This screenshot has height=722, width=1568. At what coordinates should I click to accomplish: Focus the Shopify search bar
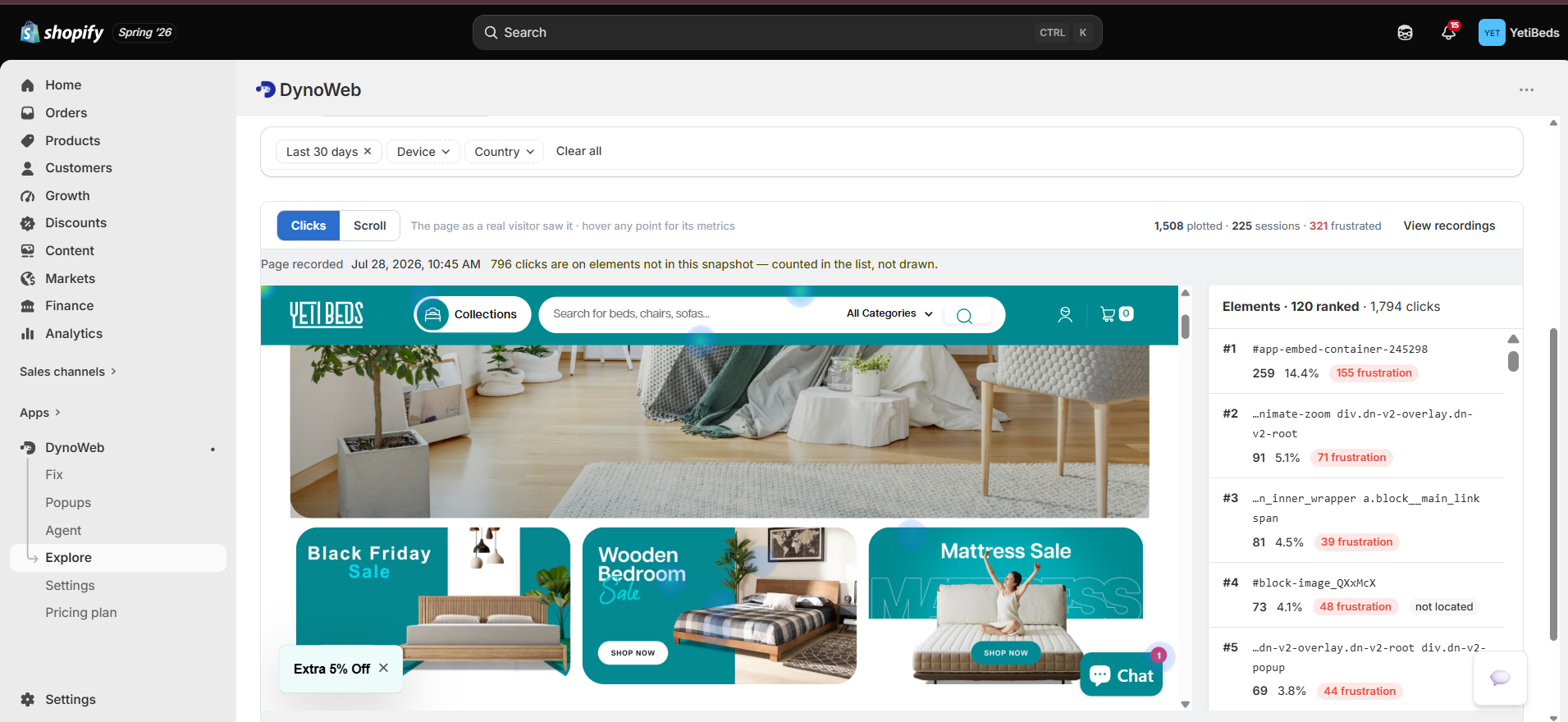pyautogui.click(x=787, y=33)
